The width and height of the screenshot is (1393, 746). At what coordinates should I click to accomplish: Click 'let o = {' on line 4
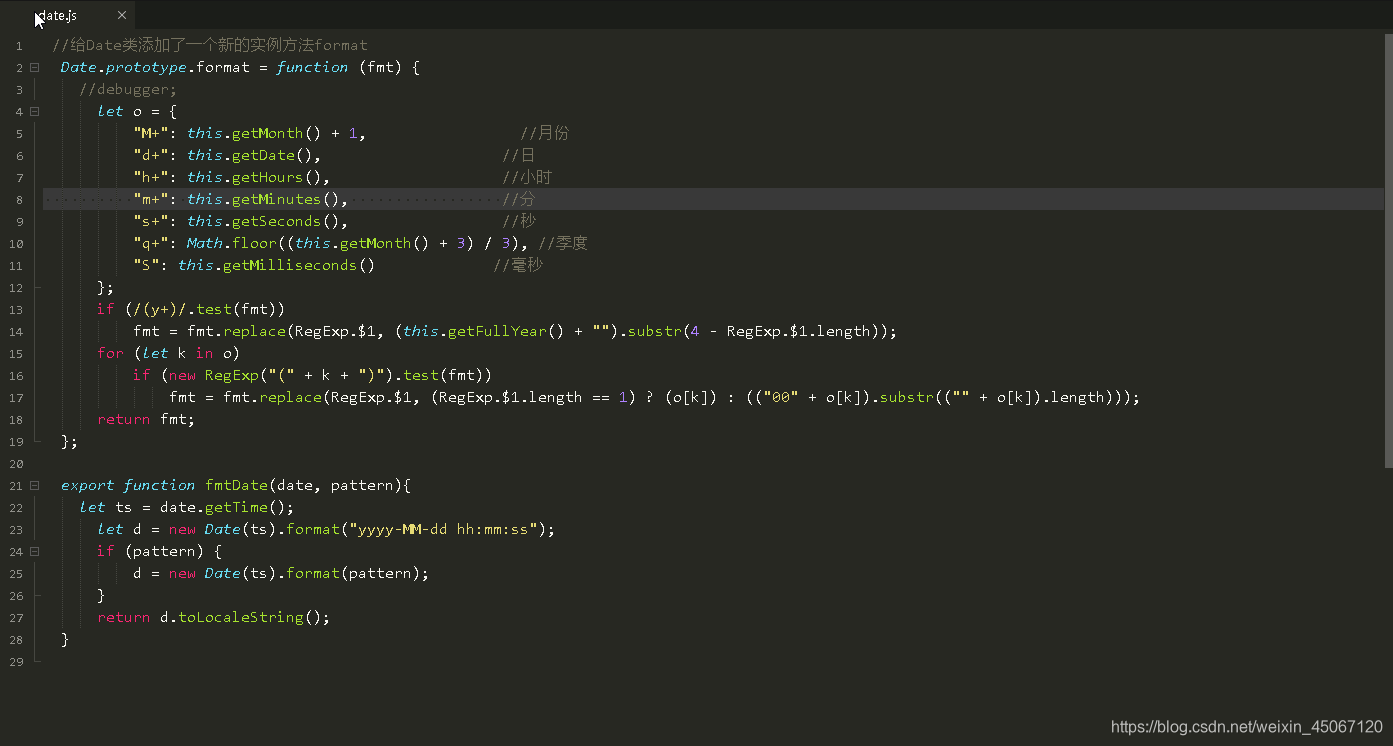click(137, 112)
